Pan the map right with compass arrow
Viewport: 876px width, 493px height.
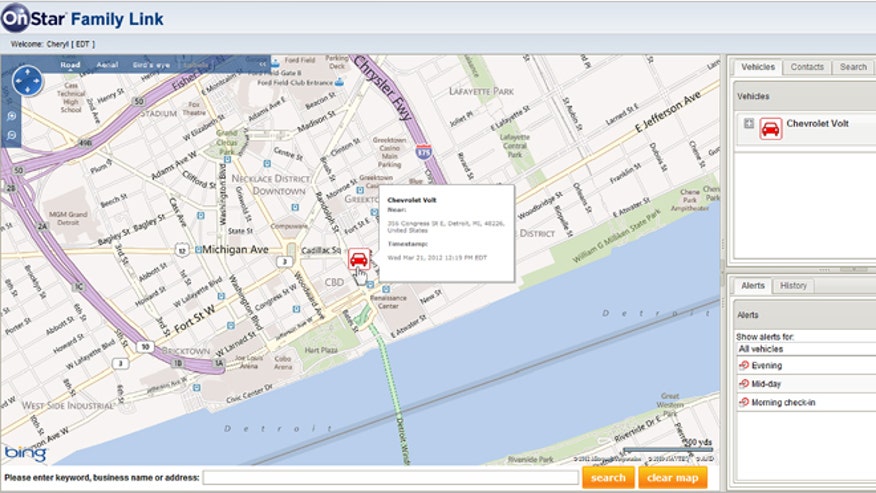point(37,81)
